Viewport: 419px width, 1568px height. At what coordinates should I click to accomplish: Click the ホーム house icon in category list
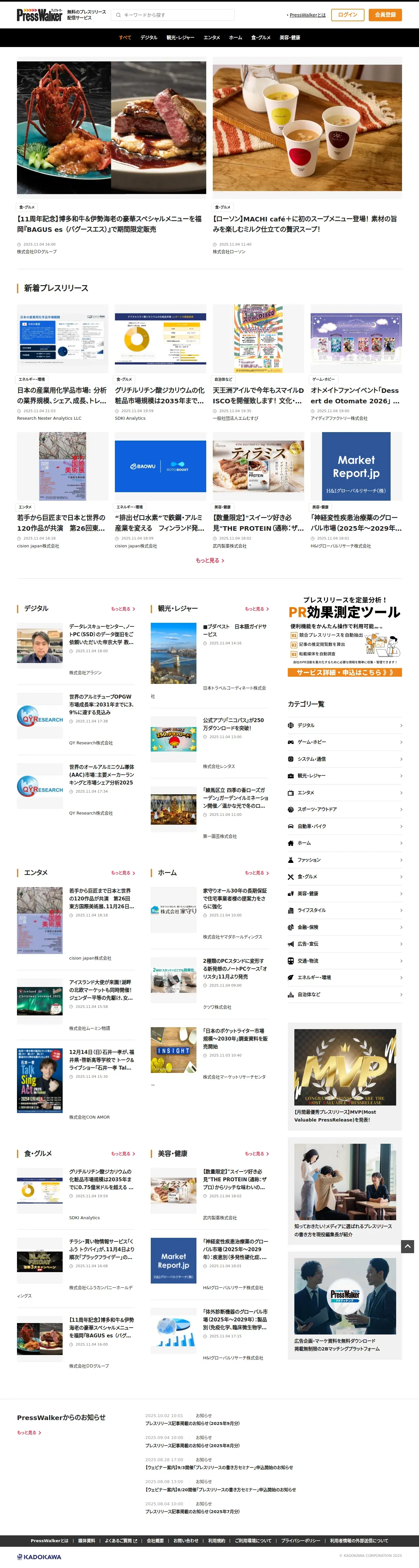tap(291, 843)
